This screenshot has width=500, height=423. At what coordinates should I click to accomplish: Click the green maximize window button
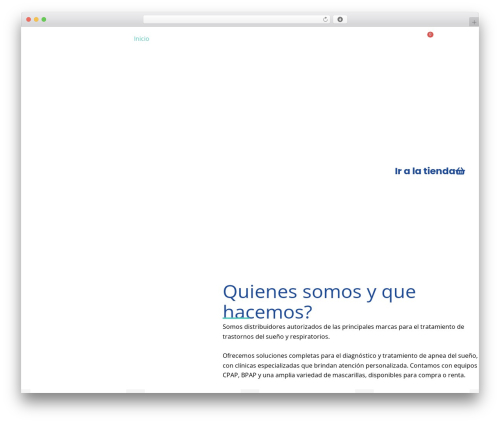click(44, 20)
